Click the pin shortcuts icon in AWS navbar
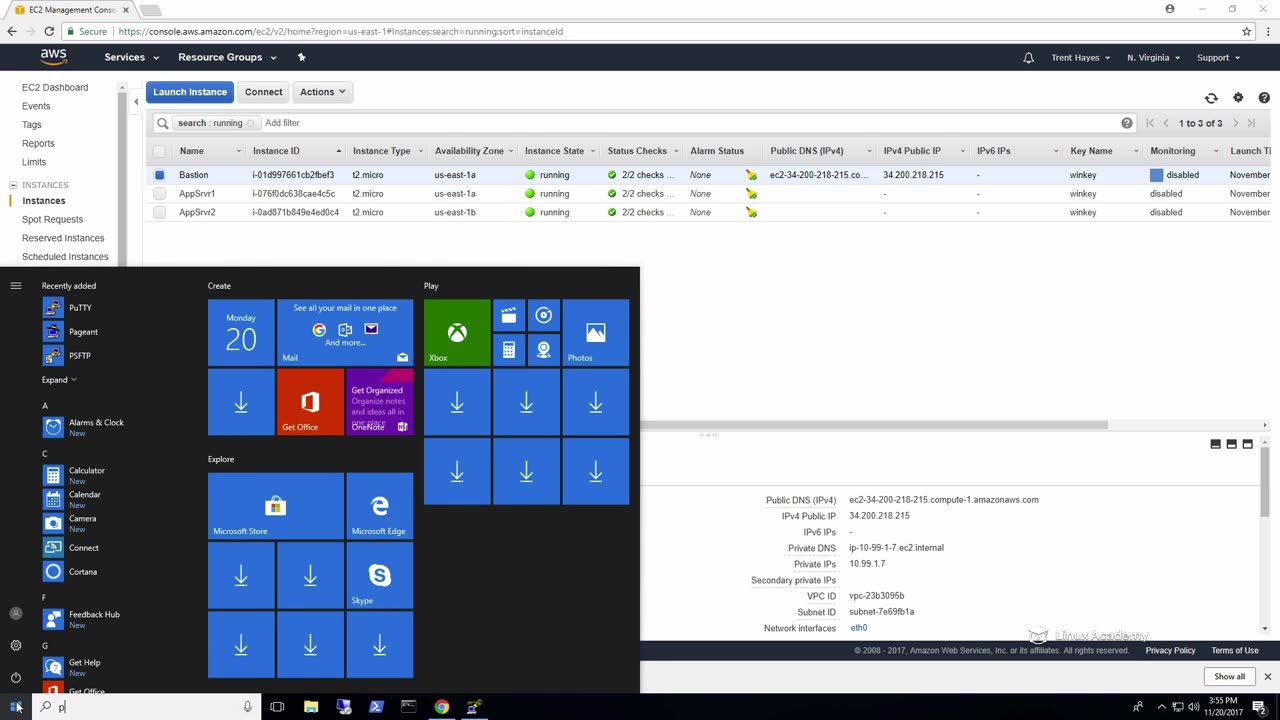1280x720 pixels. coord(301,57)
